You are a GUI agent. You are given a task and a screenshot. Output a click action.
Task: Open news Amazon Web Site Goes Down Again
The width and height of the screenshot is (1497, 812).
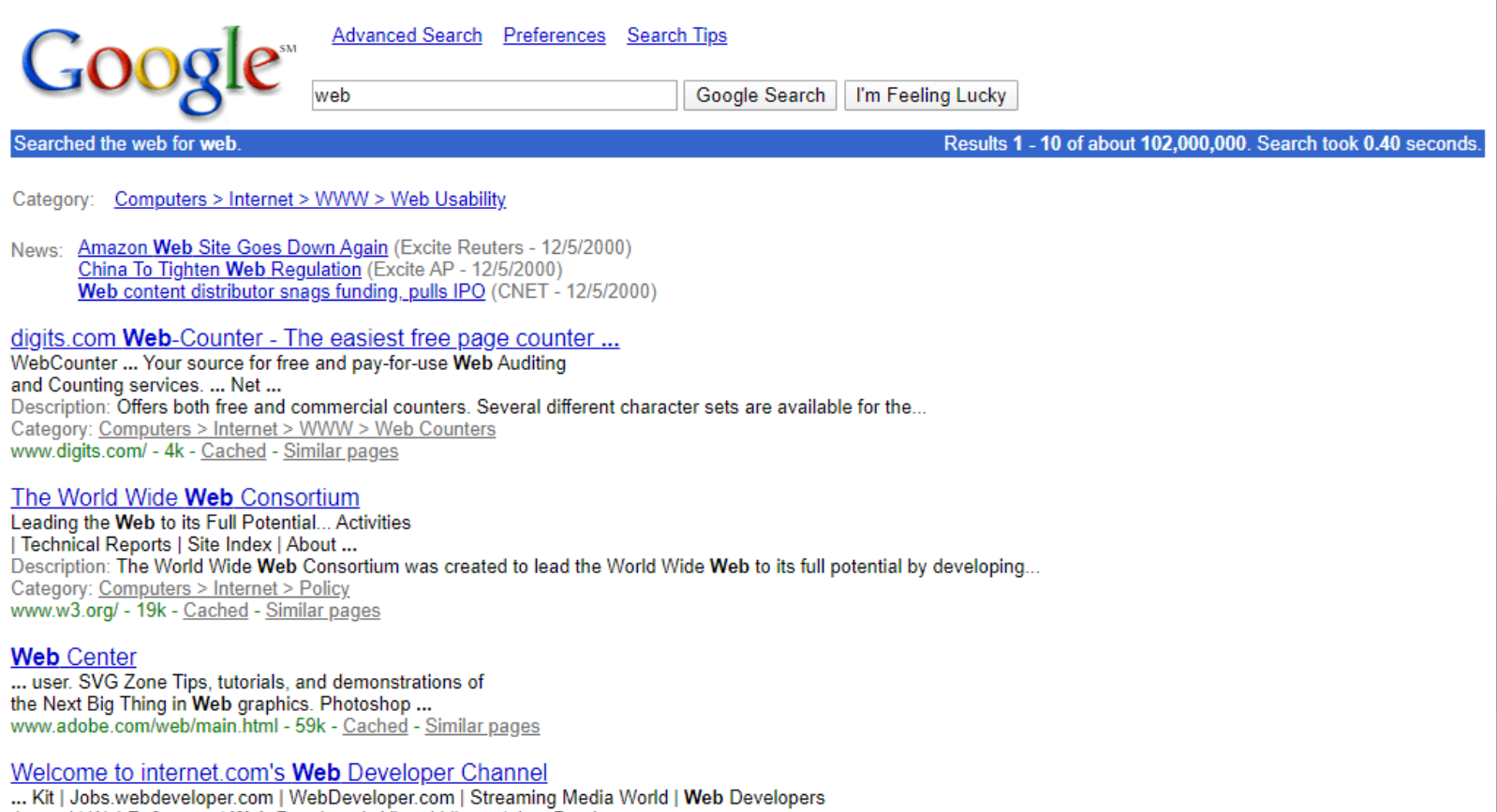232,247
